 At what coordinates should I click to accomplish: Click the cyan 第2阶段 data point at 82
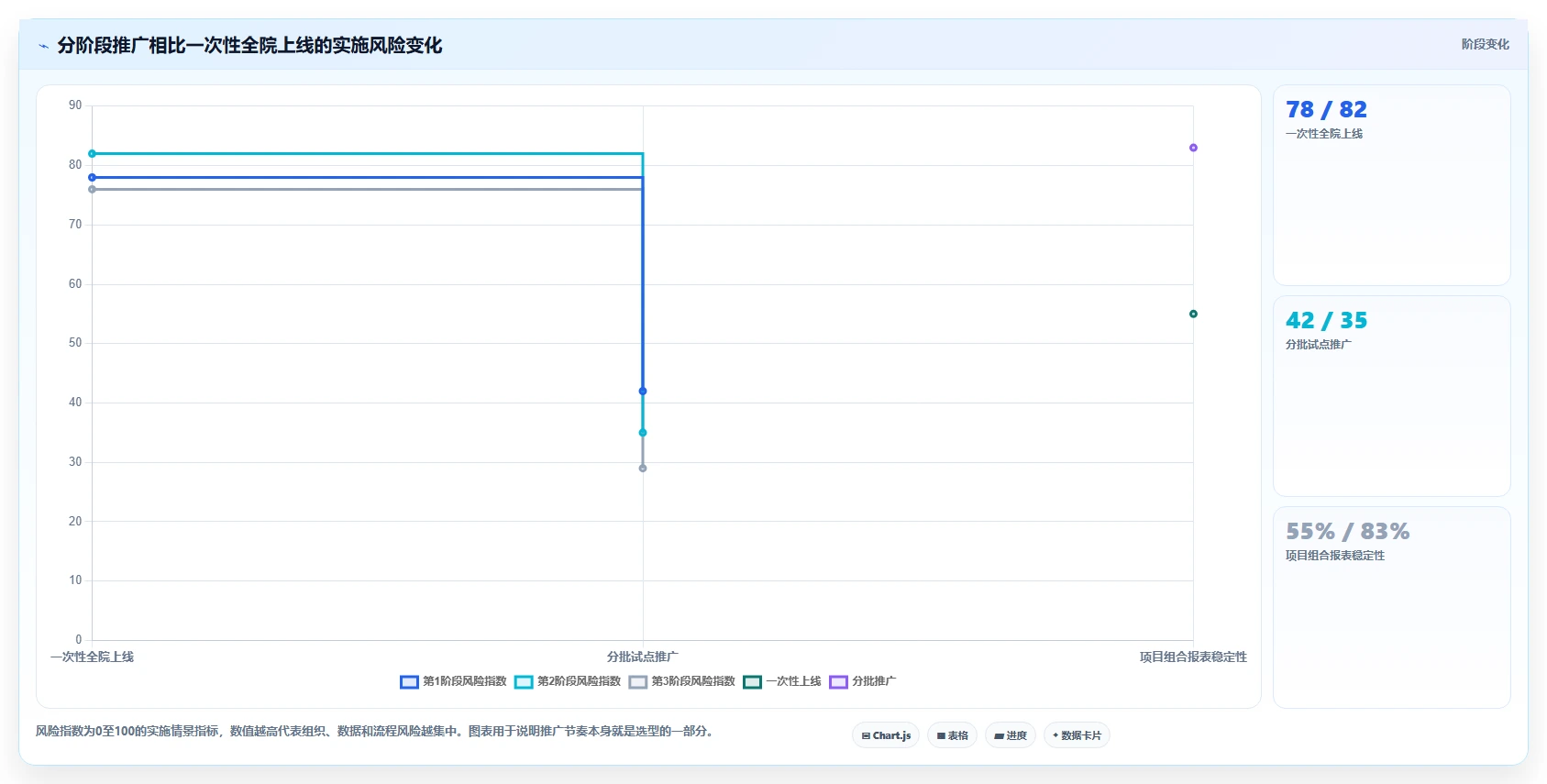pos(92,154)
